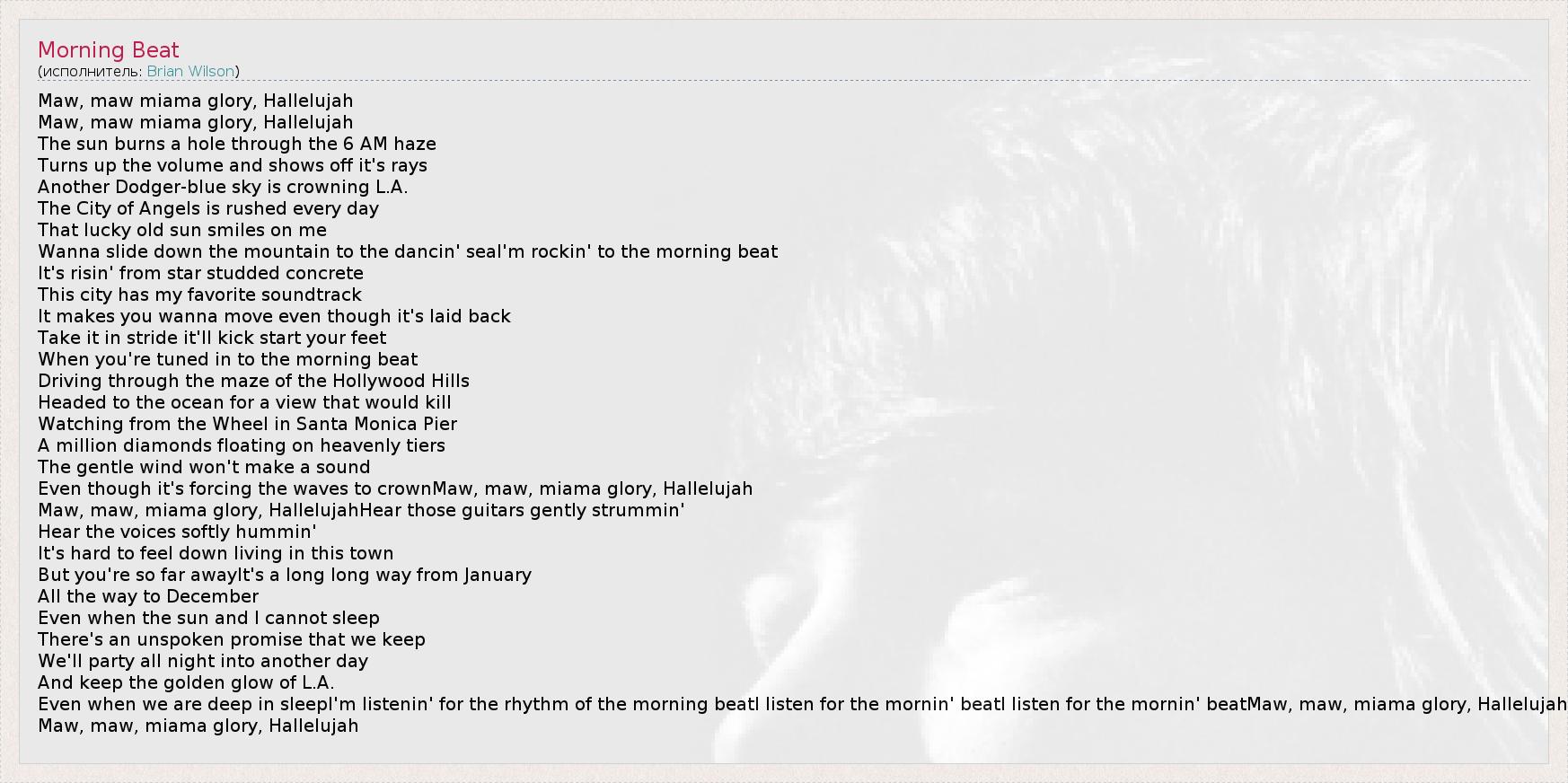1568x783 pixels.
Task: Click "We'll party all night" lyric line
Action: (203, 661)
